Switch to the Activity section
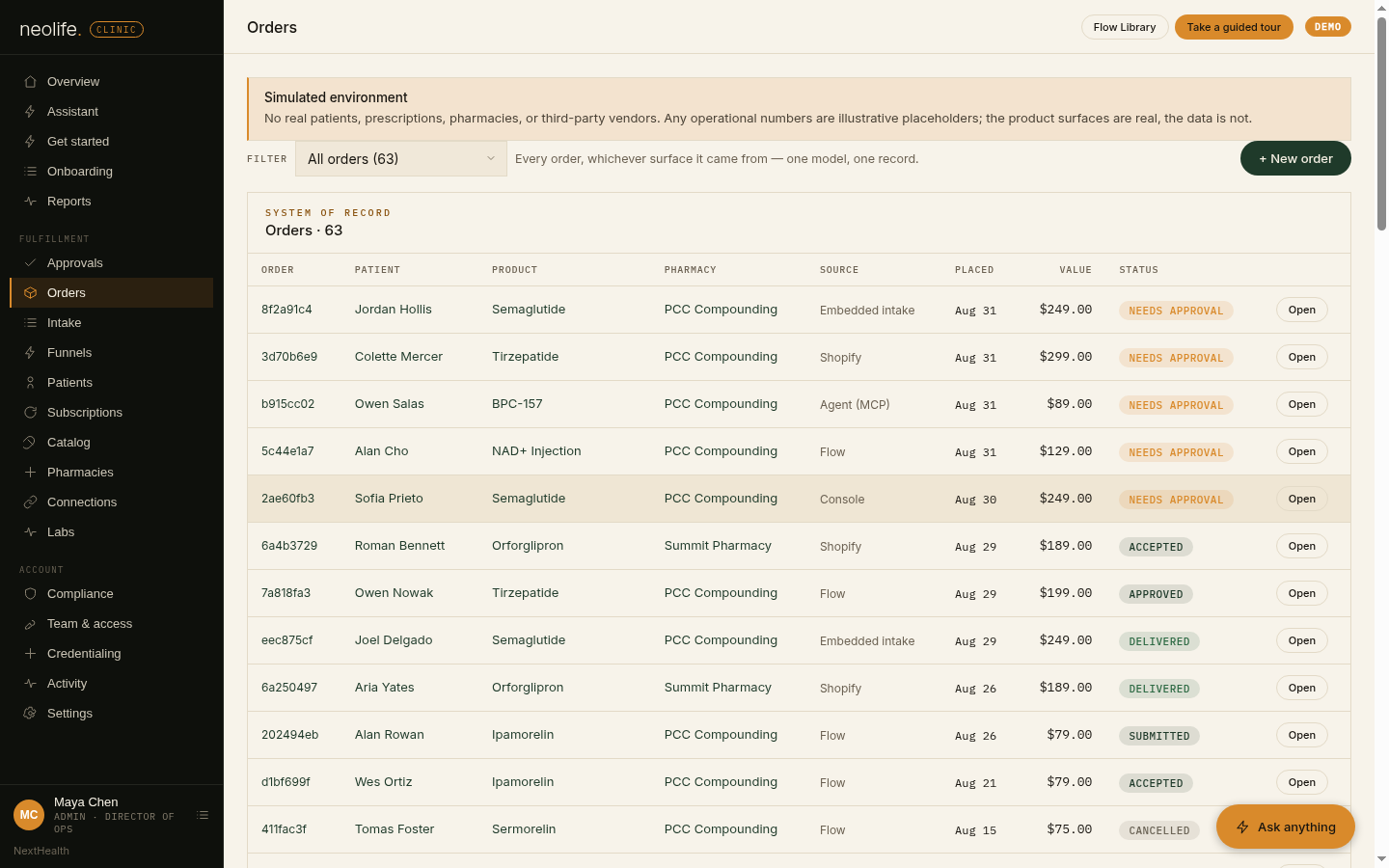Image resolution: width=1389 pixels, height=868 pixels. 111,684
